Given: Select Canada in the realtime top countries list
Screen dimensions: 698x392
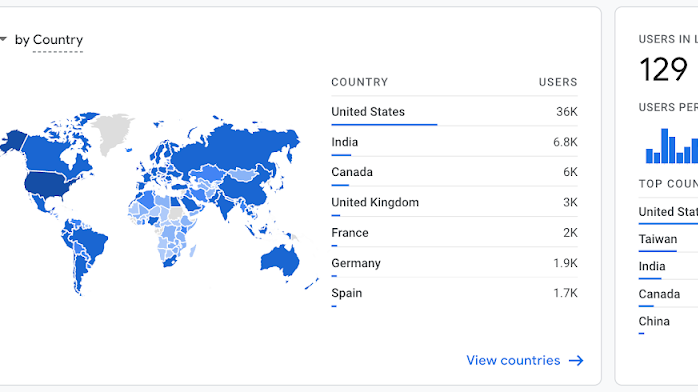Looking at the screenshot, I should pos(659,294).
